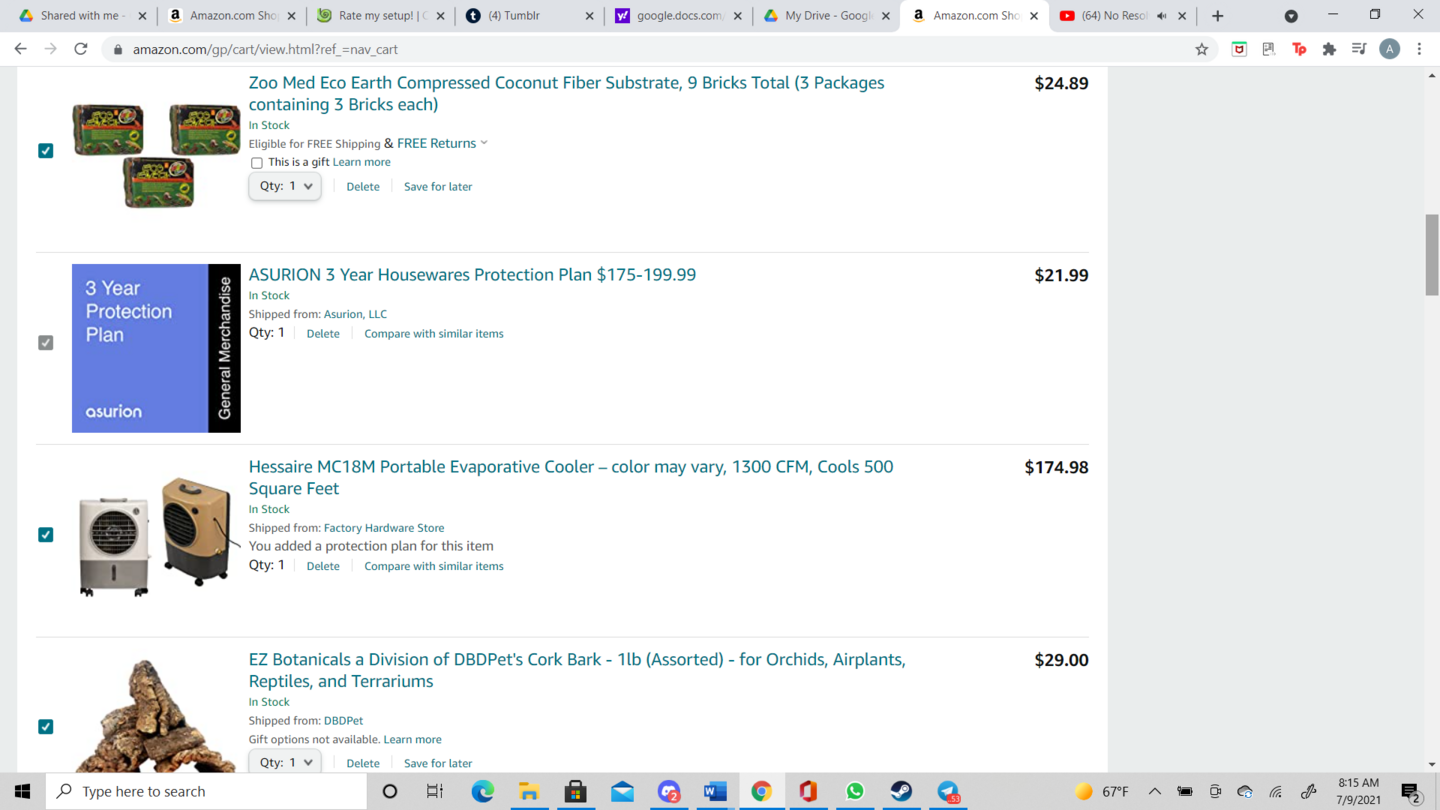Reload the Amazon cart page

click(81, 49)
